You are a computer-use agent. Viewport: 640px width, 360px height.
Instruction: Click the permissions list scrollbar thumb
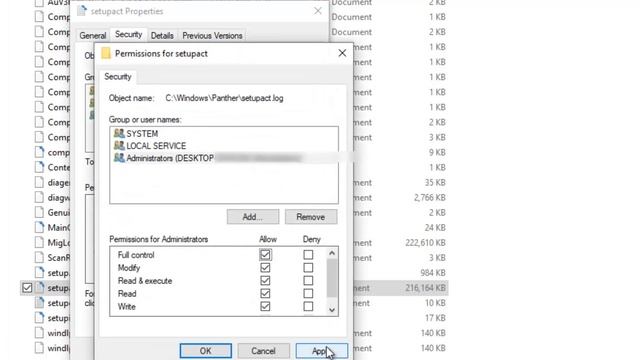pos(332,278)
